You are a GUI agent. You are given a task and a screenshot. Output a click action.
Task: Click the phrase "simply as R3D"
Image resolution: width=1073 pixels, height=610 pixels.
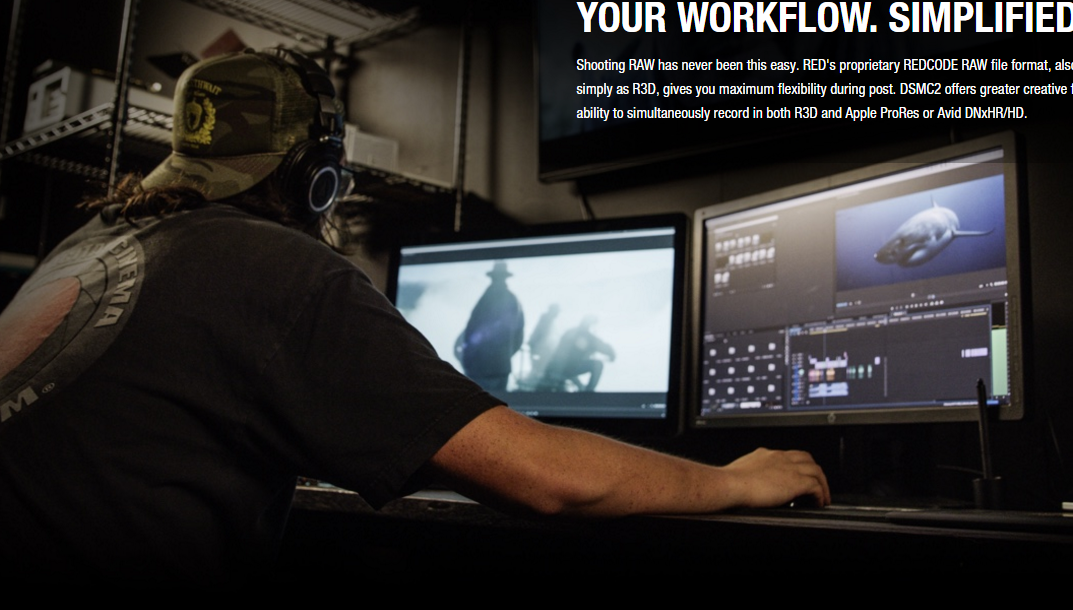coord(616,90)
